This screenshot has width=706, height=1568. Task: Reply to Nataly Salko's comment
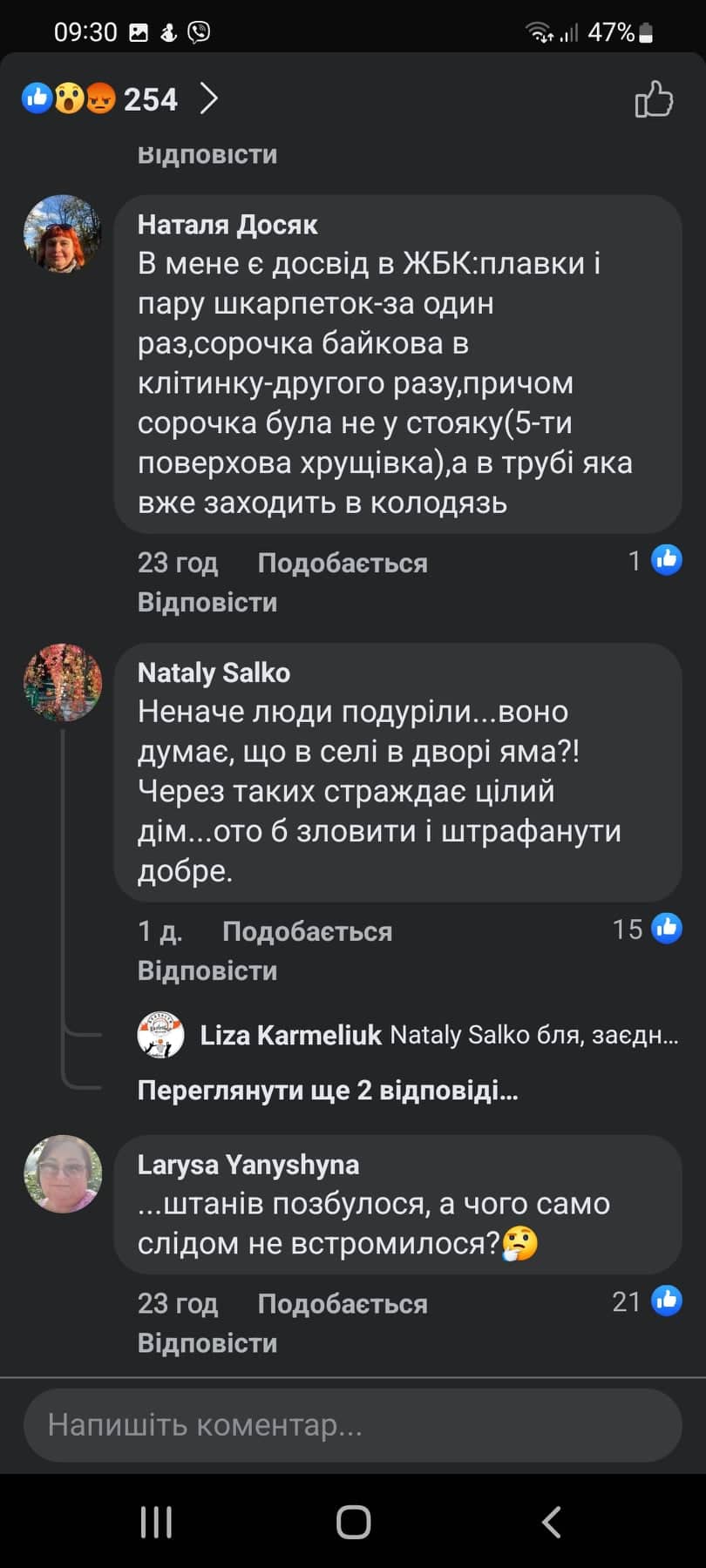point(207,970)
